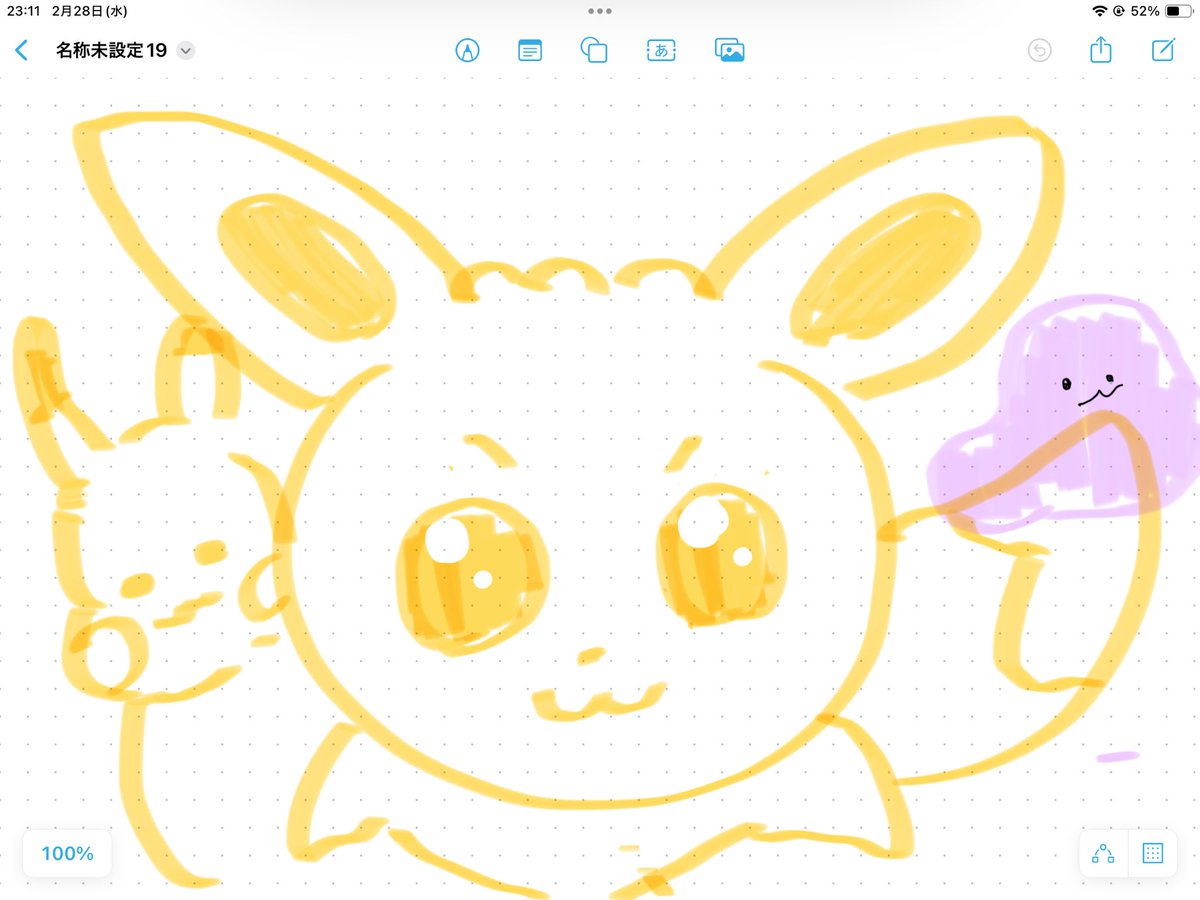The height and width of the screenshot is (900, 1200).
Task: Tap the battery indicator
Action: 1177,11
